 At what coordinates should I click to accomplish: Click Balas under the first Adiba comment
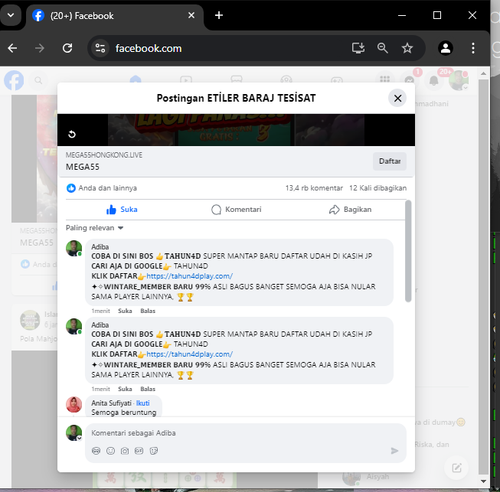[148, 311]
